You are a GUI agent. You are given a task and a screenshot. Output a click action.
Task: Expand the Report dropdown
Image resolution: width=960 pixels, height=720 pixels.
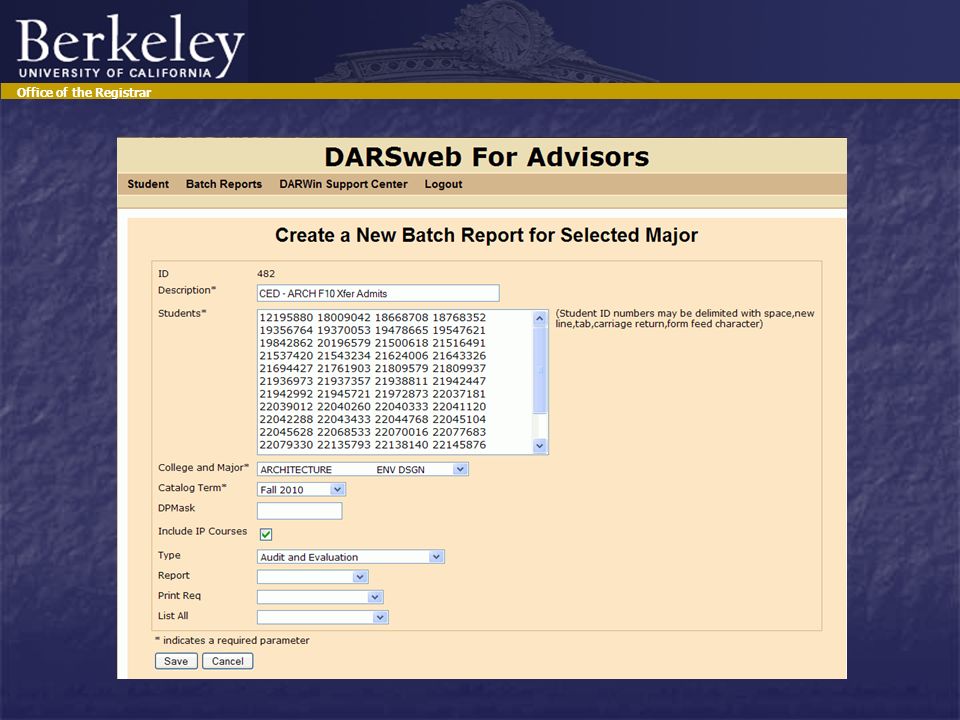coord(312,577)
